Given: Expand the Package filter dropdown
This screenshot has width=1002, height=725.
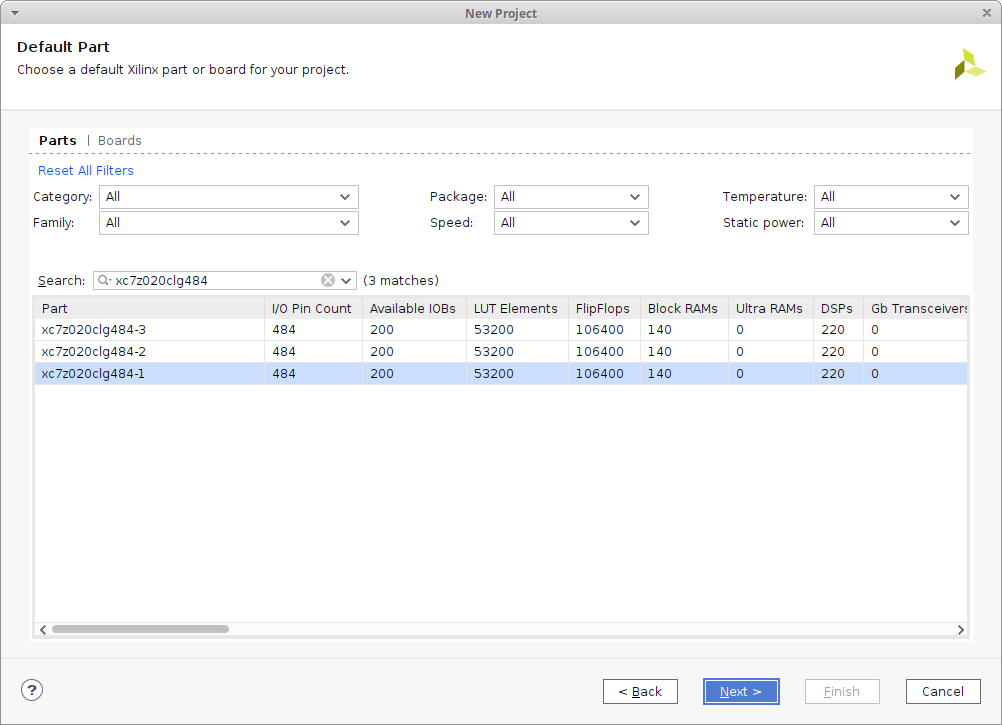Looking at the screenshot, I should (x=571, y=197).
